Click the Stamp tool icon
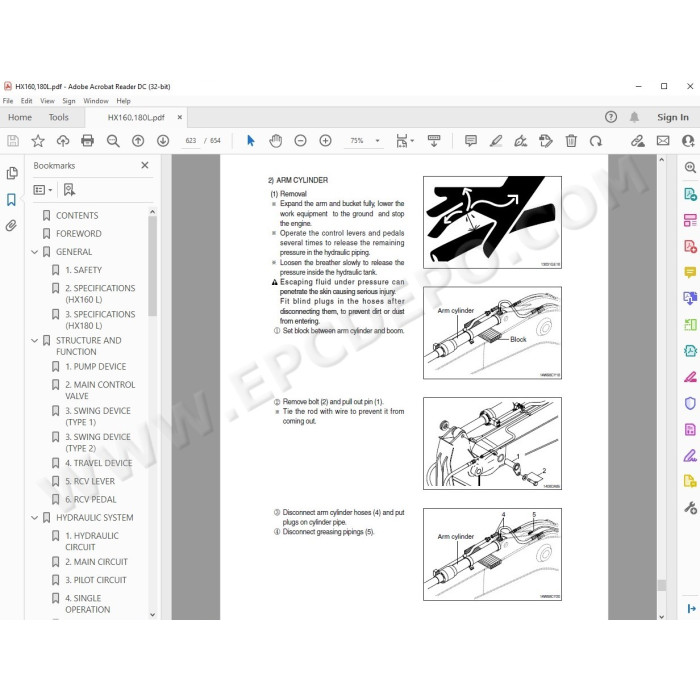Viewport: 700px width, 700px height. pyautogui.click(x=546, y=141)
